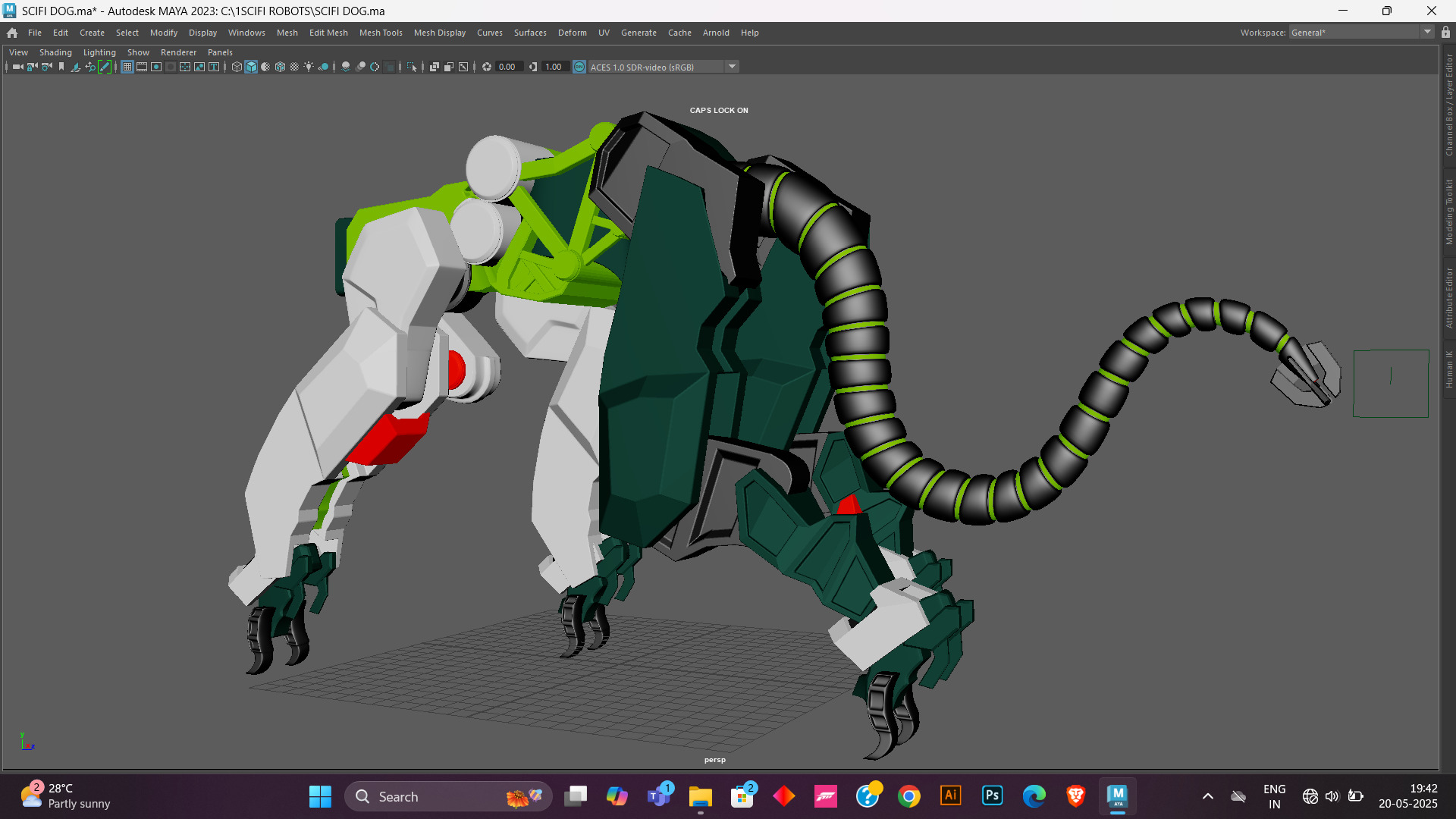Screen dimensions: 1456x819
Task: Show hidden system tray icons
Action: tap(1207, 796)
